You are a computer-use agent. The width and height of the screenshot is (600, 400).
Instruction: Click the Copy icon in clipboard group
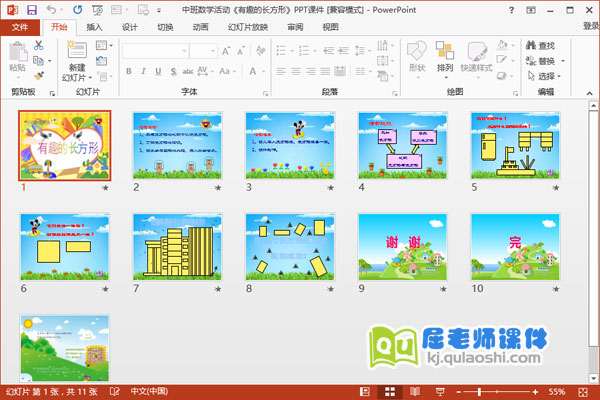(x=38, y=60)
